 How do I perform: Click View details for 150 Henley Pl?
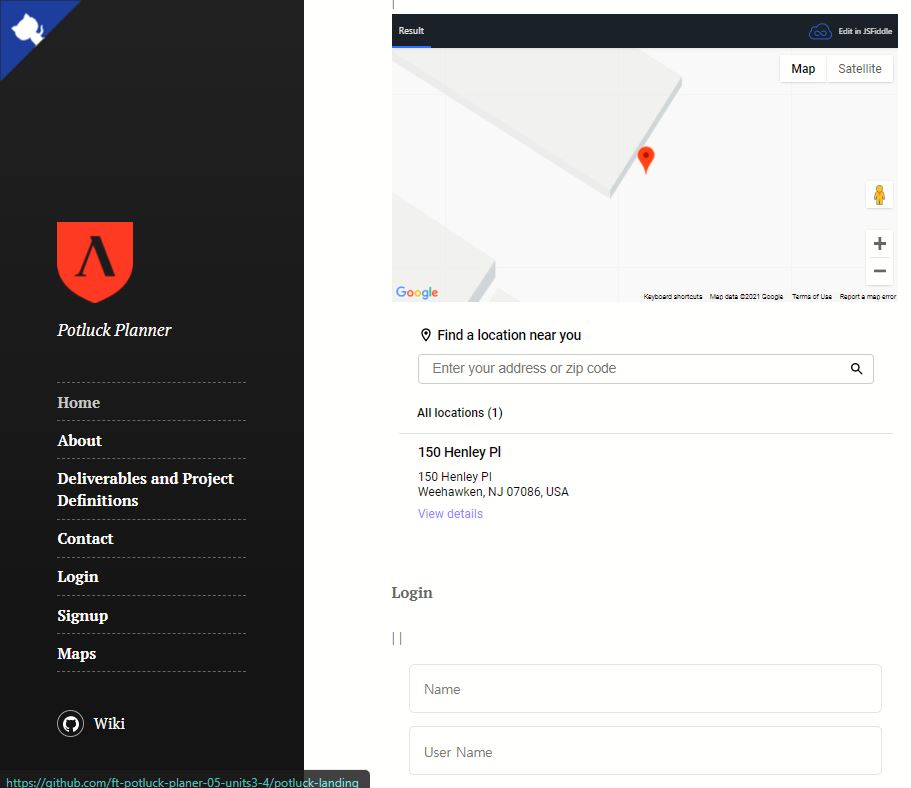pyautogui.click(x=450, y=514)
